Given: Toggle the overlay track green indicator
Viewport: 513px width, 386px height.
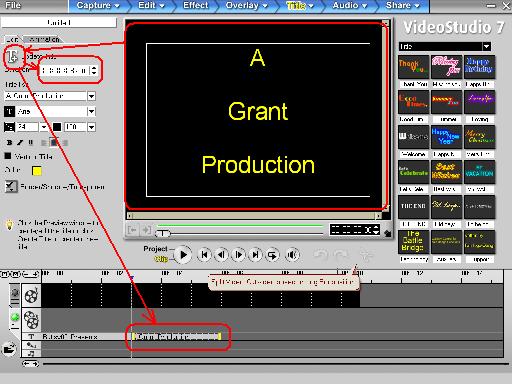Looking at the screenshot, I should 15,317.
